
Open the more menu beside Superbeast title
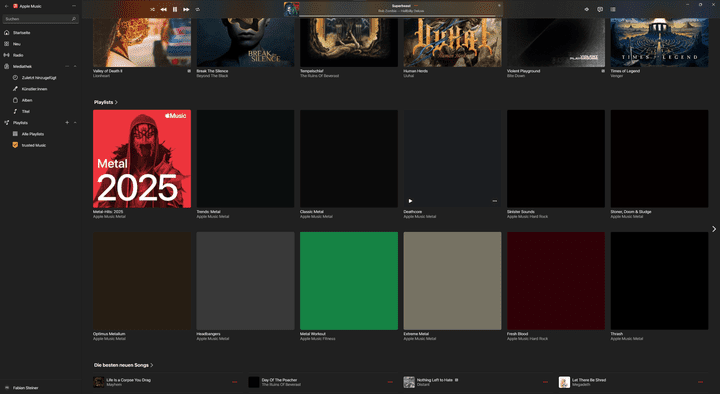pyautogui.click(x=416, y=6)
